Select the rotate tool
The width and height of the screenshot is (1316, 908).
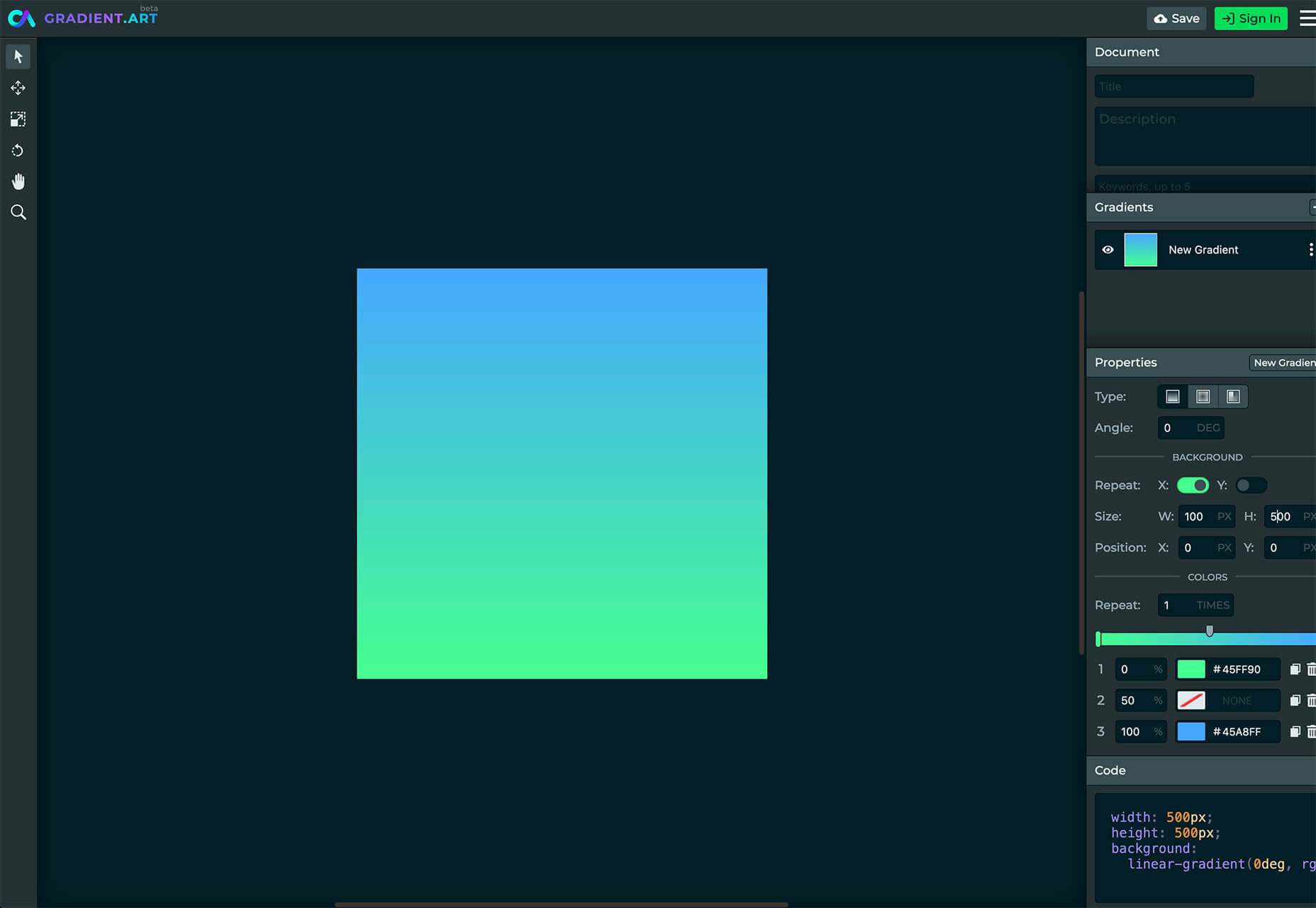tap(18, 150)
